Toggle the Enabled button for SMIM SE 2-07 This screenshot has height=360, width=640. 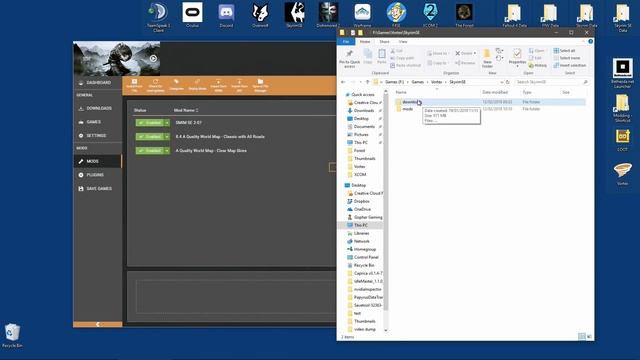[x=150, y=123]
